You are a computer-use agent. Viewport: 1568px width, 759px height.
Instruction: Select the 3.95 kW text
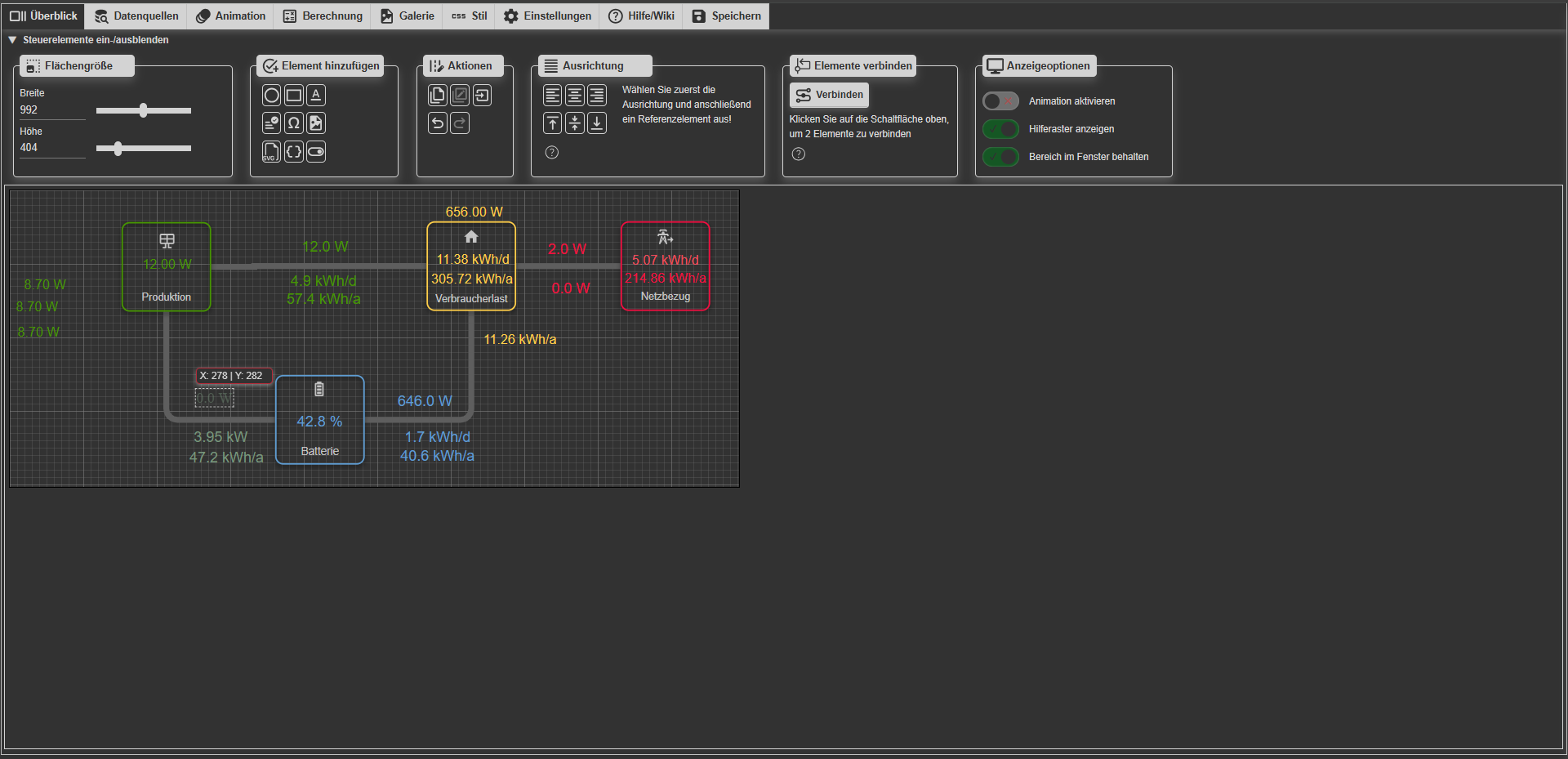pos(220,437)
